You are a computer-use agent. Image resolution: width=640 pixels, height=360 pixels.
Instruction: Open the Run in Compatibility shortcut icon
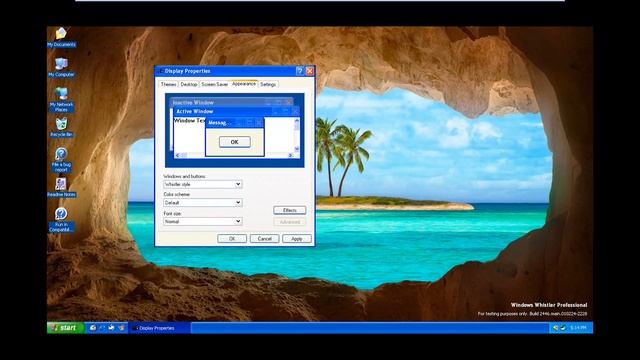click(x=61, y=220)
